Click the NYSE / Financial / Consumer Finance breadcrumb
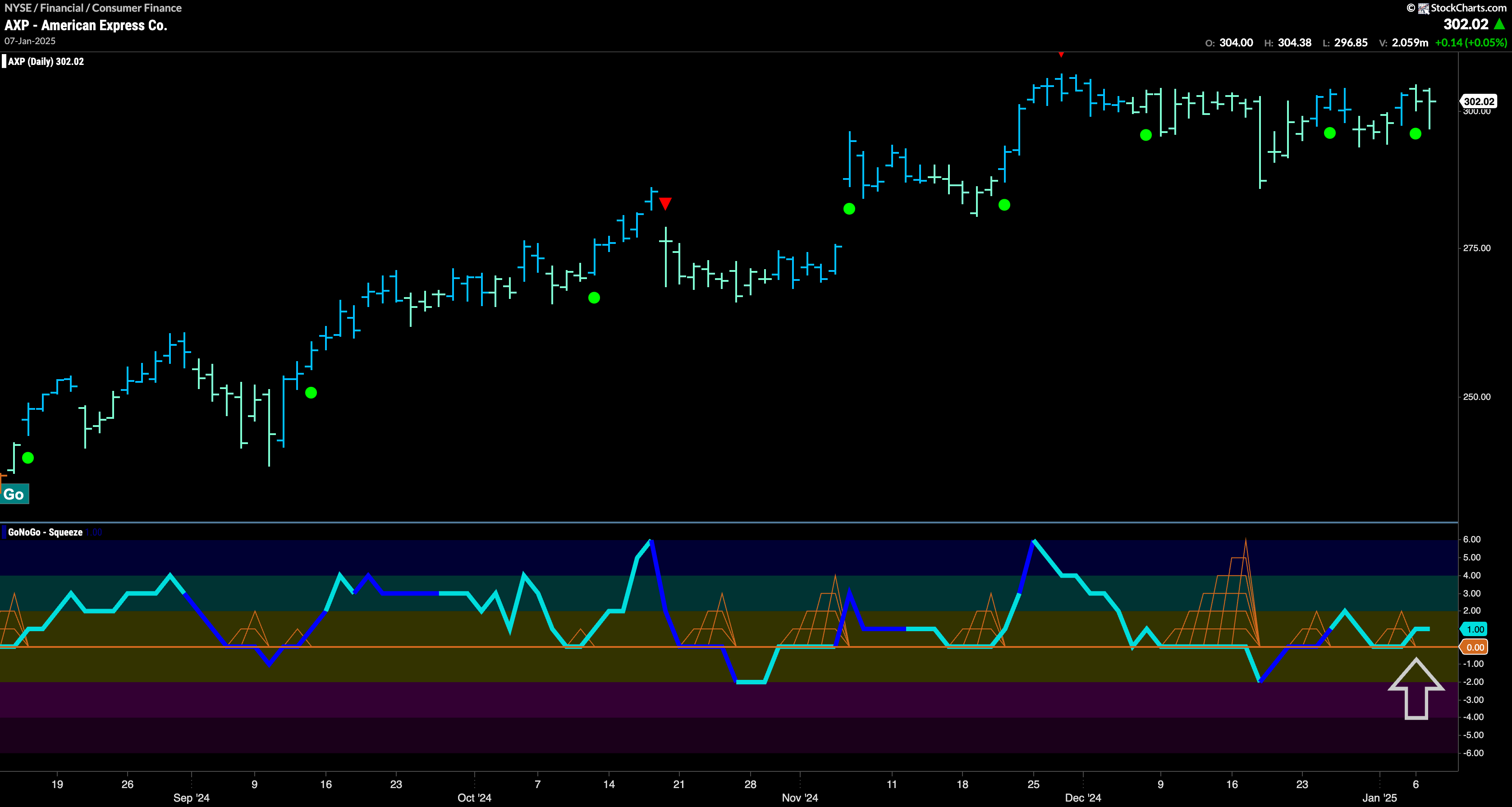The width and height of the screenshot is (1512, 807). coord(93,8)
